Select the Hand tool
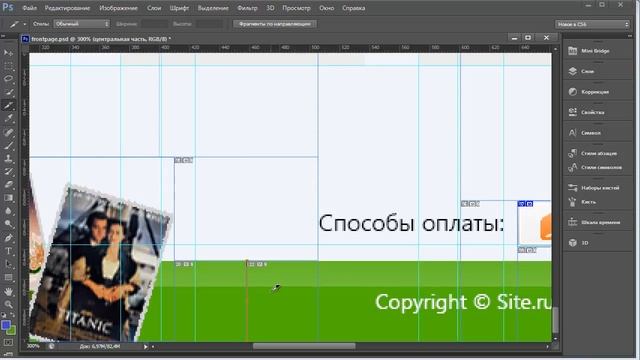 (x=9, y=291)
